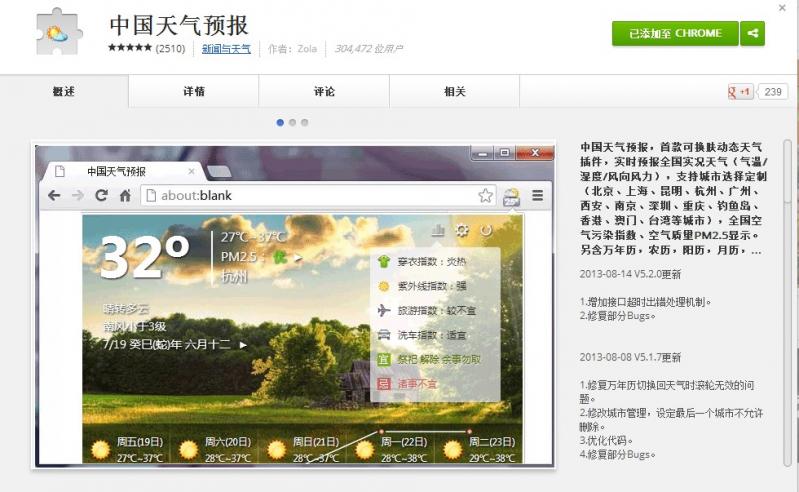Click the refresh icon in weather popup
This screenshot has height=492, width=799.
coord(486,231)
